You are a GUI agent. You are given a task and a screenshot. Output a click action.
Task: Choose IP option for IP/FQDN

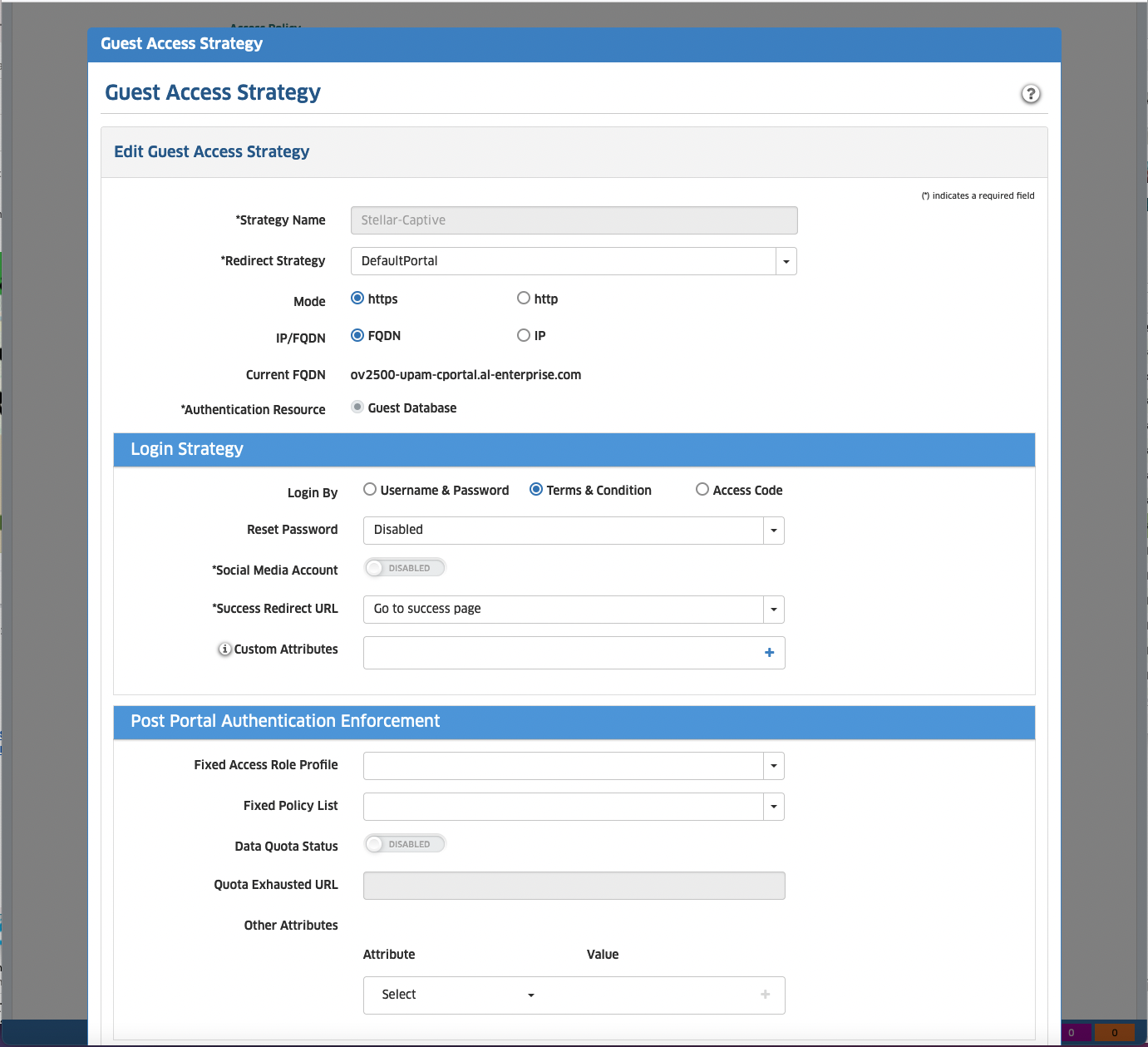pos(524,336)
